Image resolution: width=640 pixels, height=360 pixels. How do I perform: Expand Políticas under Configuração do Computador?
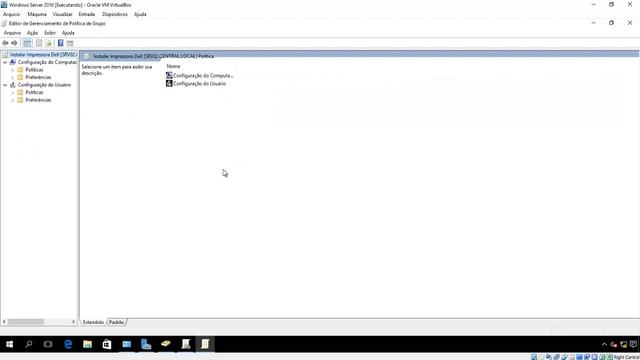point(13,70)
